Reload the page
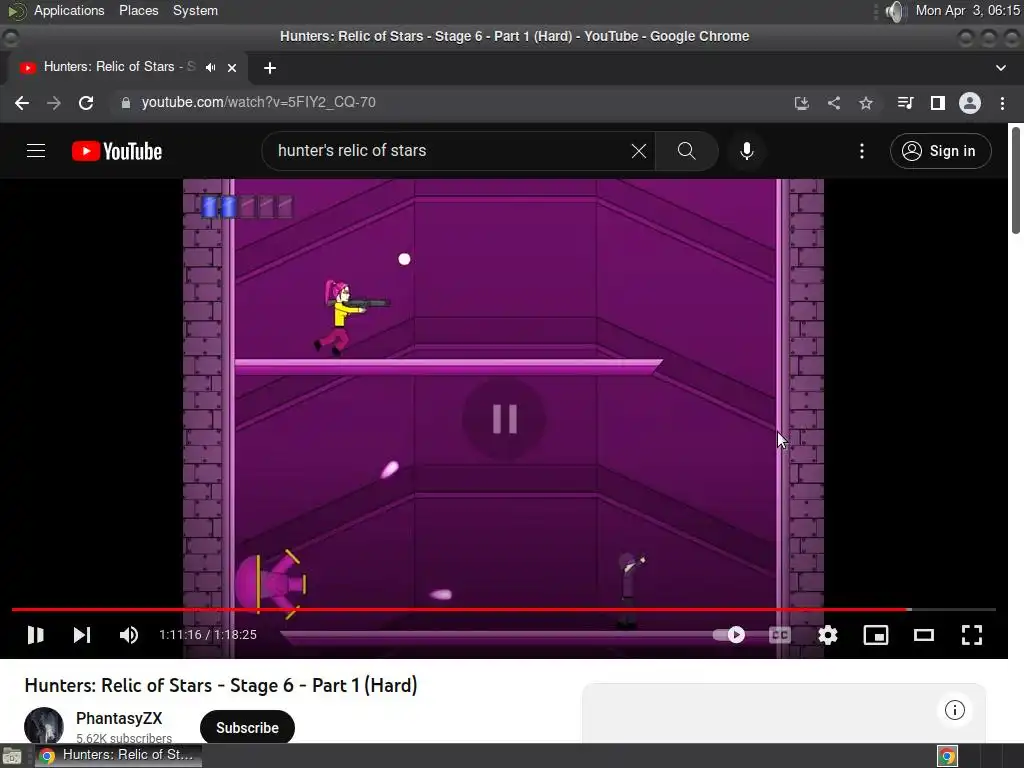1024x768 pixels. [x=86, y=103]
